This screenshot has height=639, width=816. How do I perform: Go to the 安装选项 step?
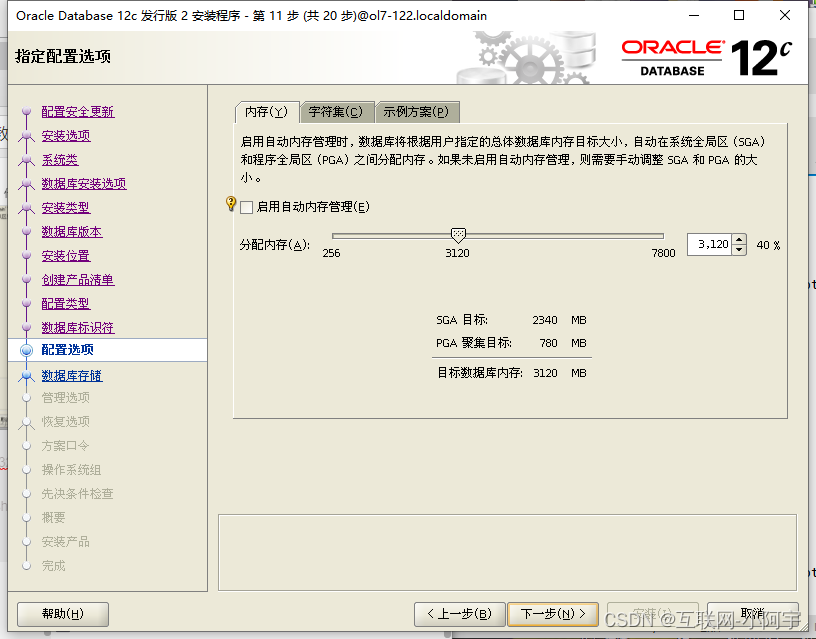coord(66,136)
